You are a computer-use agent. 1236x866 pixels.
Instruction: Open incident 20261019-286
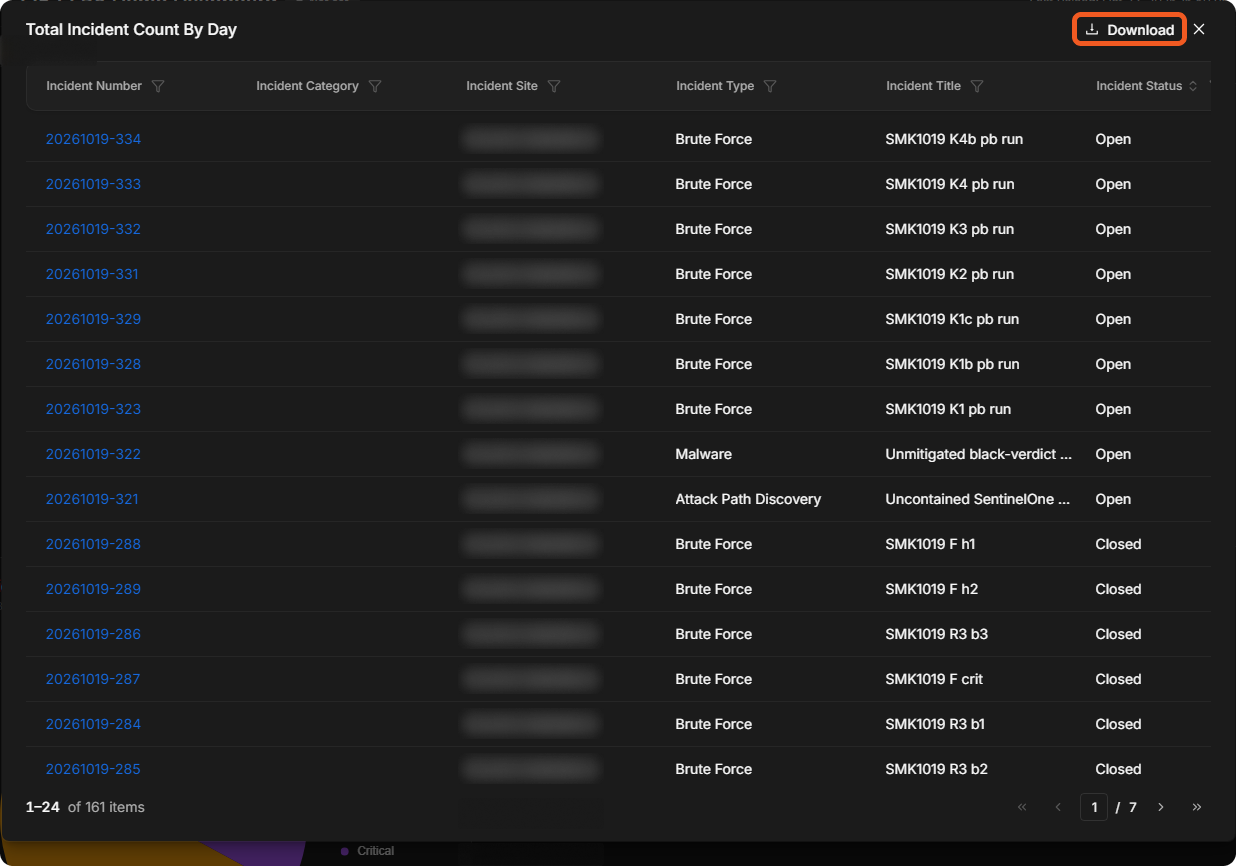point(93,634)
